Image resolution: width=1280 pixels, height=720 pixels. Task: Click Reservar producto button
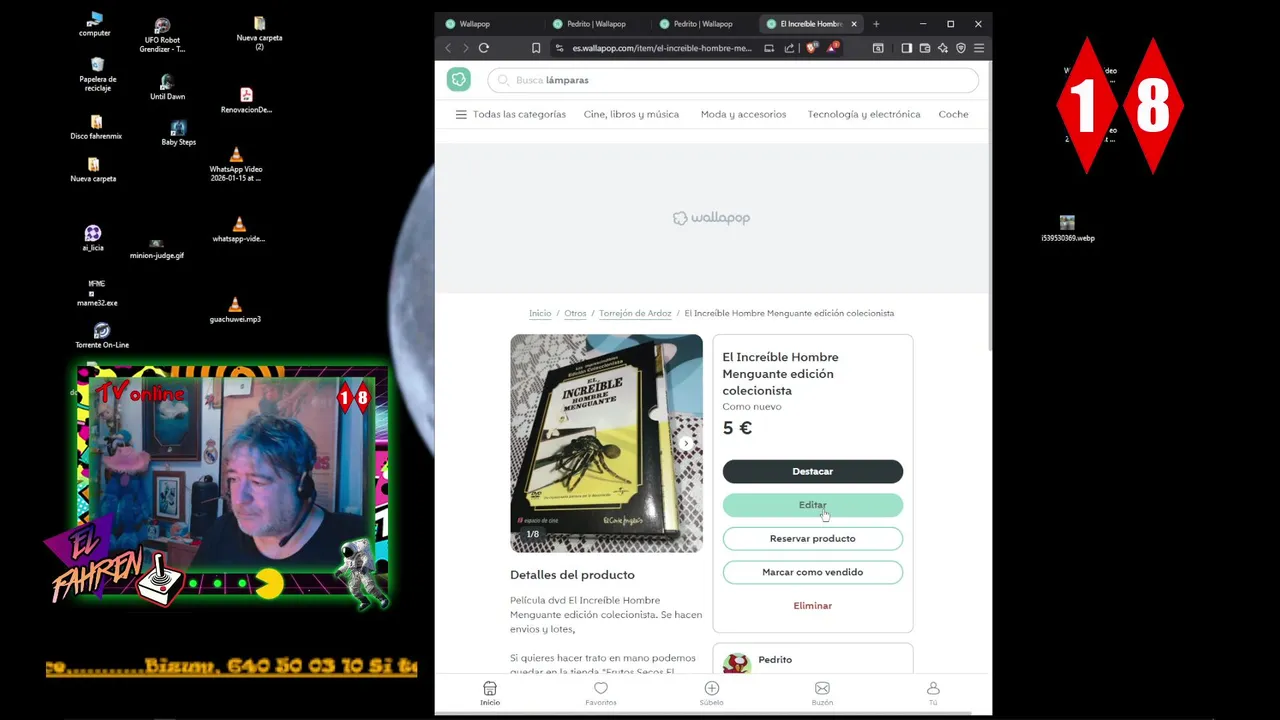pos(812,538)
